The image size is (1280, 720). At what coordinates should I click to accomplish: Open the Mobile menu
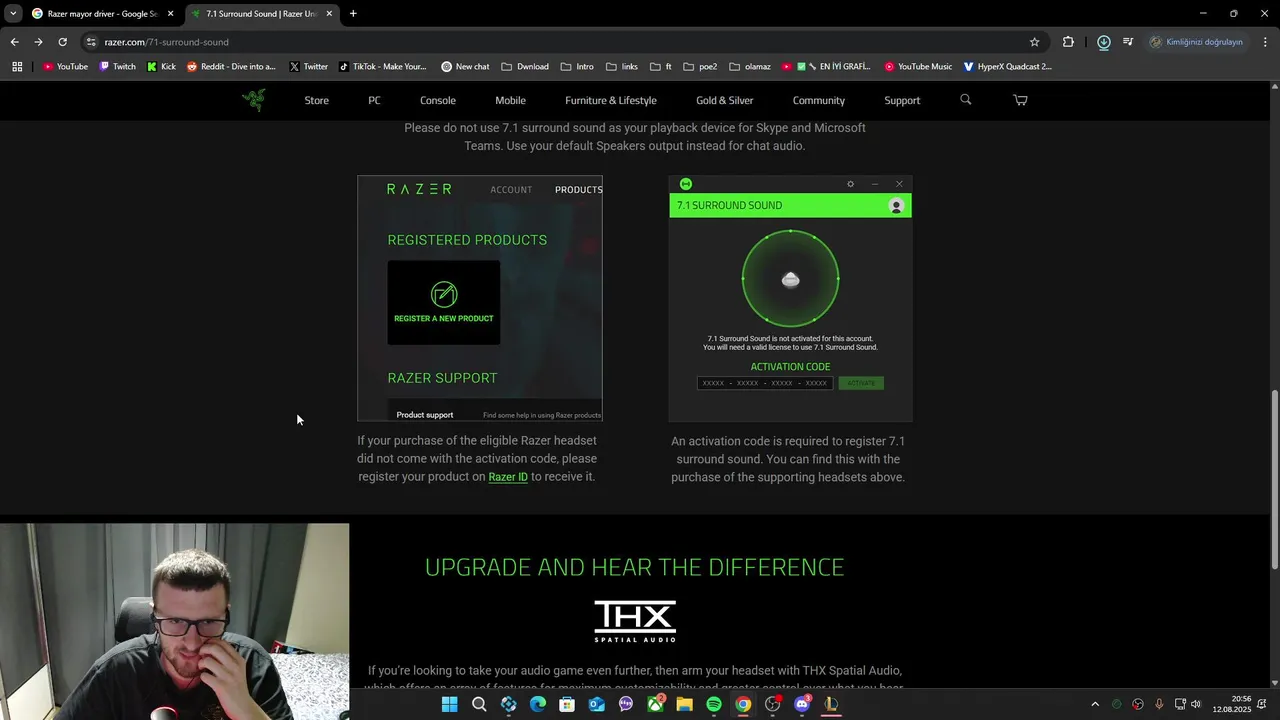tap(510, 100)
